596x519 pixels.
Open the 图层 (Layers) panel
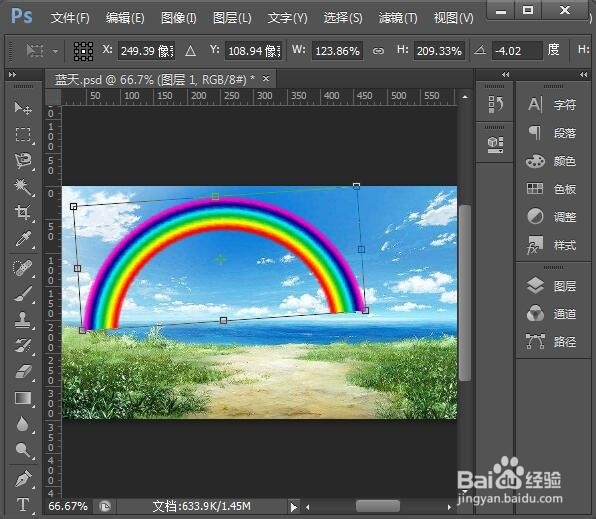coord(553,286)
